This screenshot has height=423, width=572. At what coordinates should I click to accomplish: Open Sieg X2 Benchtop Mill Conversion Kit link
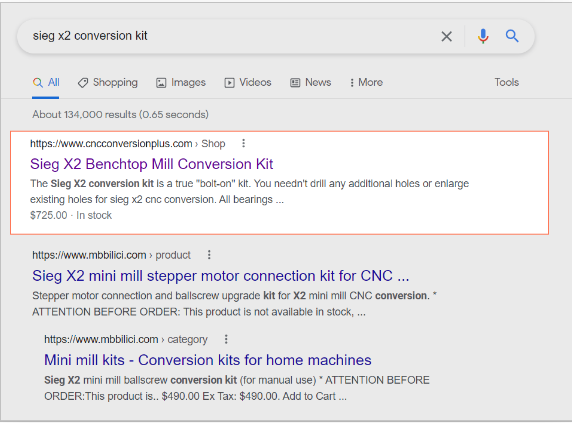click(x=151, y=164)
